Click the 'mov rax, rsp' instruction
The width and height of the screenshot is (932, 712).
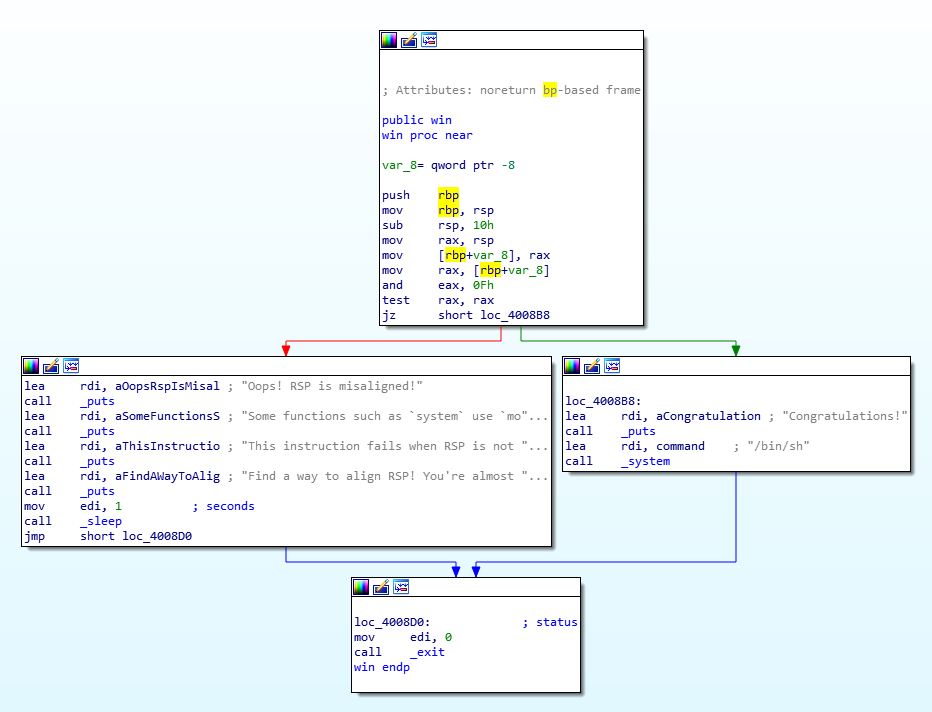437,240
